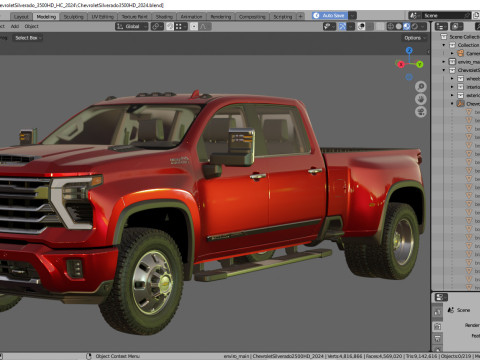Screen dimensions: 480x360
Task: Toggle Show Overlays in the viewport header
Action: (361, 26)
